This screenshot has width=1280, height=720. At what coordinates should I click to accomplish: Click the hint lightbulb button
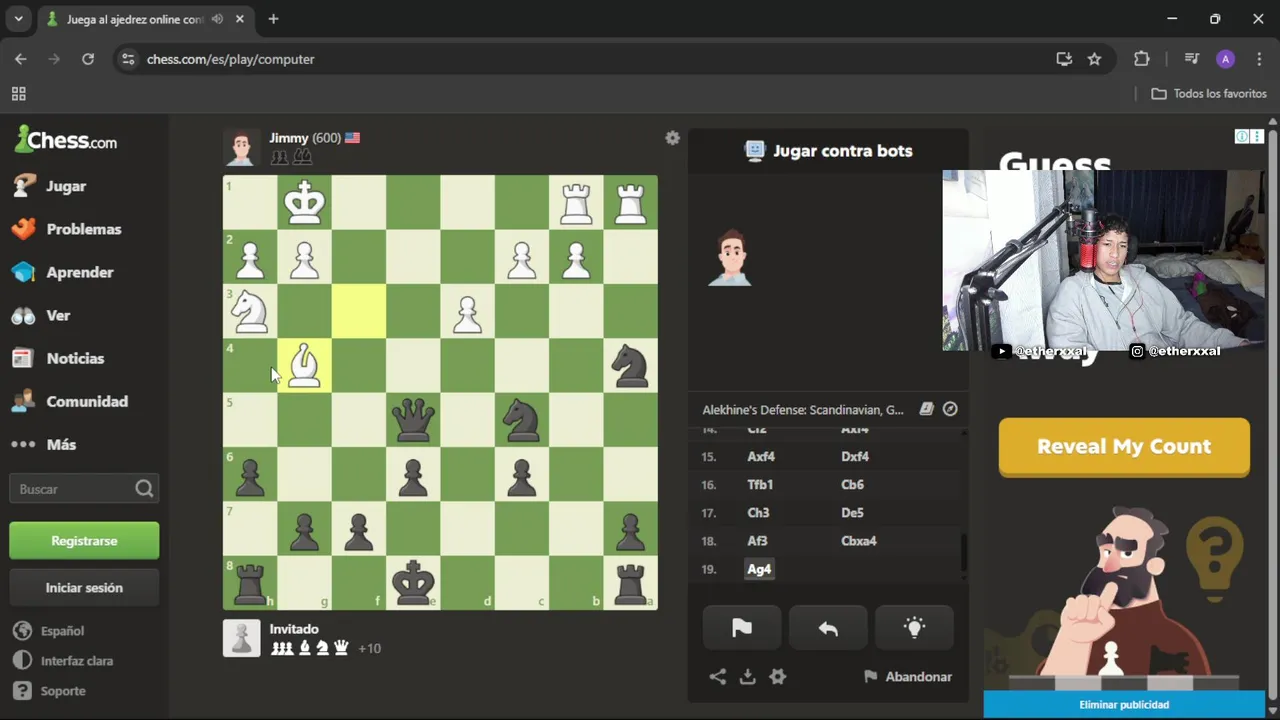click(x=914, y=628)
